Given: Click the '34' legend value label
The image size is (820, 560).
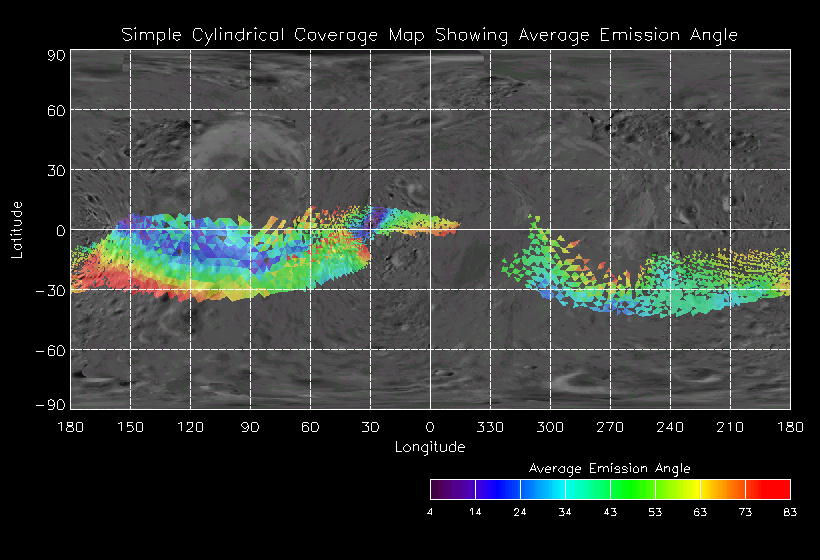Looking at the screenshot, I should tap(565, 512).
